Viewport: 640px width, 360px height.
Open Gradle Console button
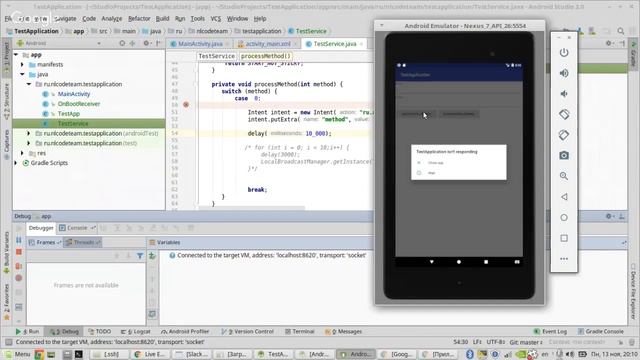click(600, 332)
